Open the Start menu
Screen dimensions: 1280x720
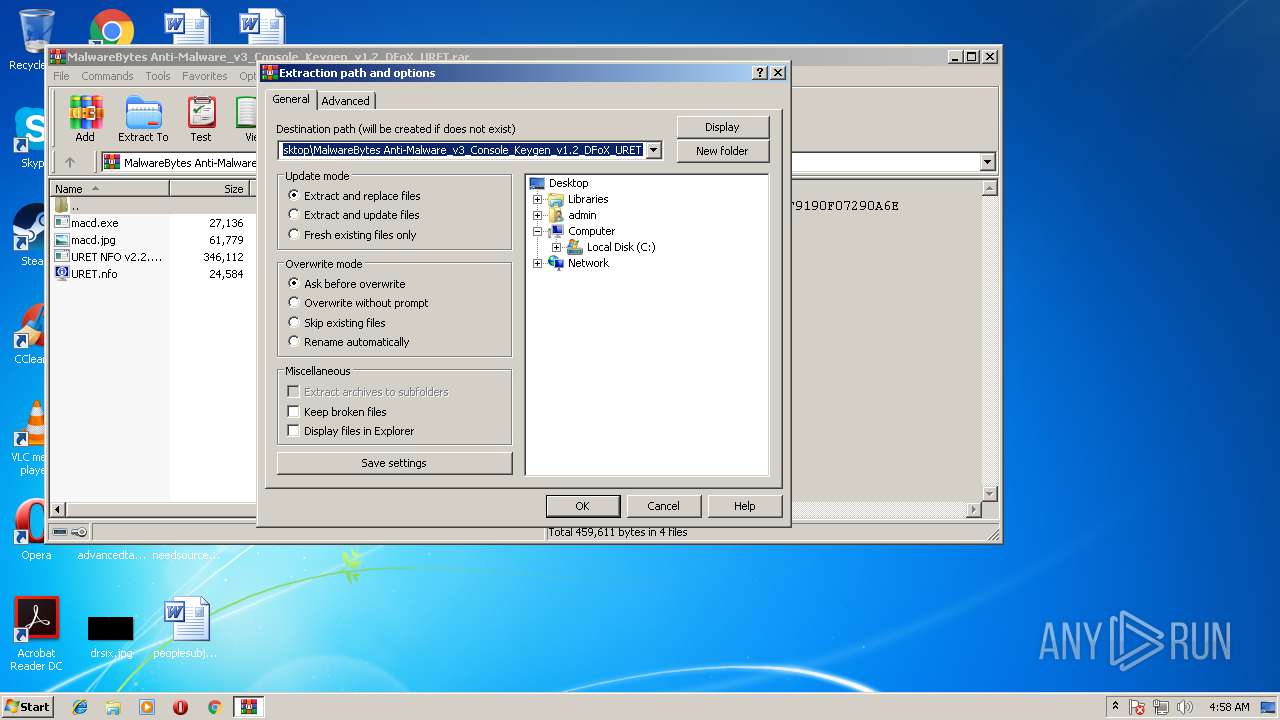point(27,707)
